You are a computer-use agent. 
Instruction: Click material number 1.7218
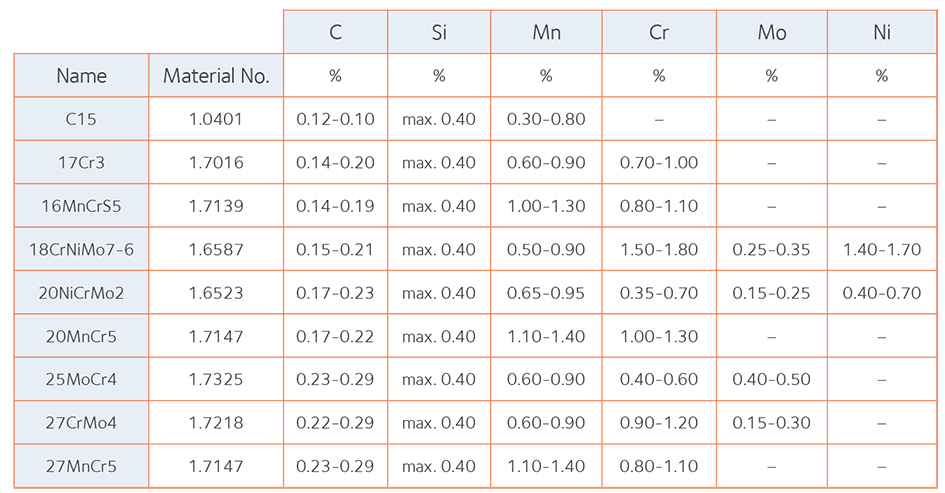pos(216,423)
